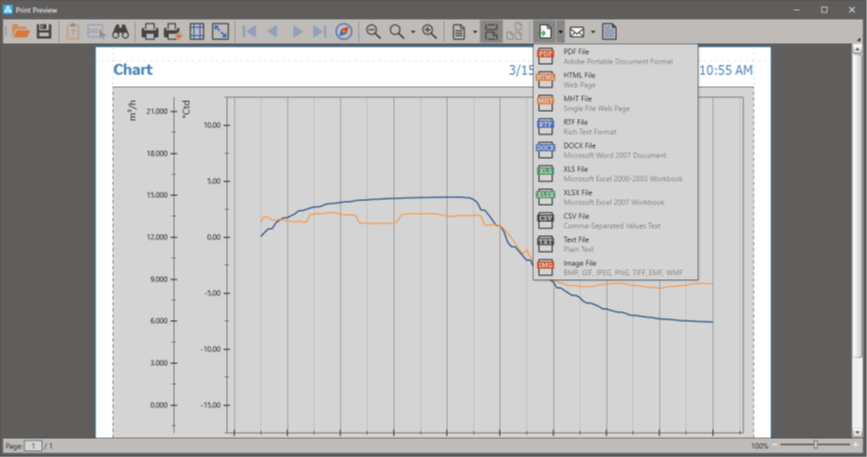Image resolution: width=867 pixels, height=457 pixels.
Task: Click the Save floppy disk icon
Action: pos(44,32)
